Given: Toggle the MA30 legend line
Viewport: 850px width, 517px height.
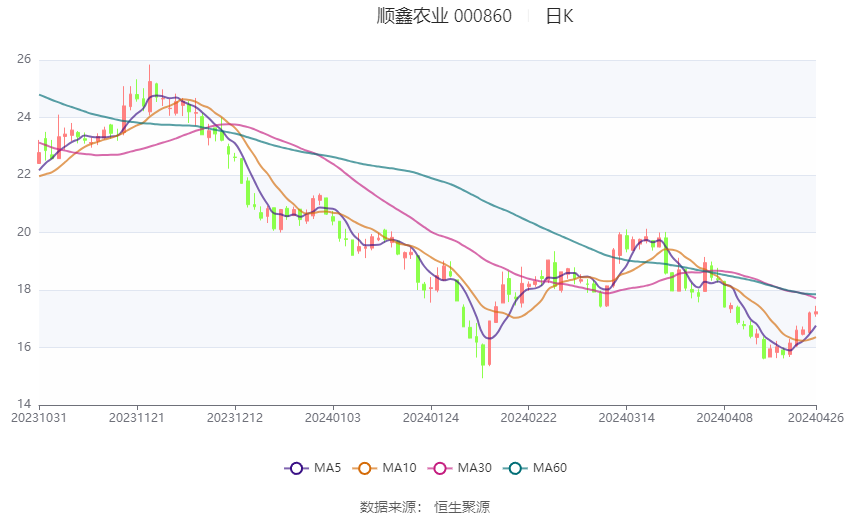Looking at the screenshot, I should [460, 468].
